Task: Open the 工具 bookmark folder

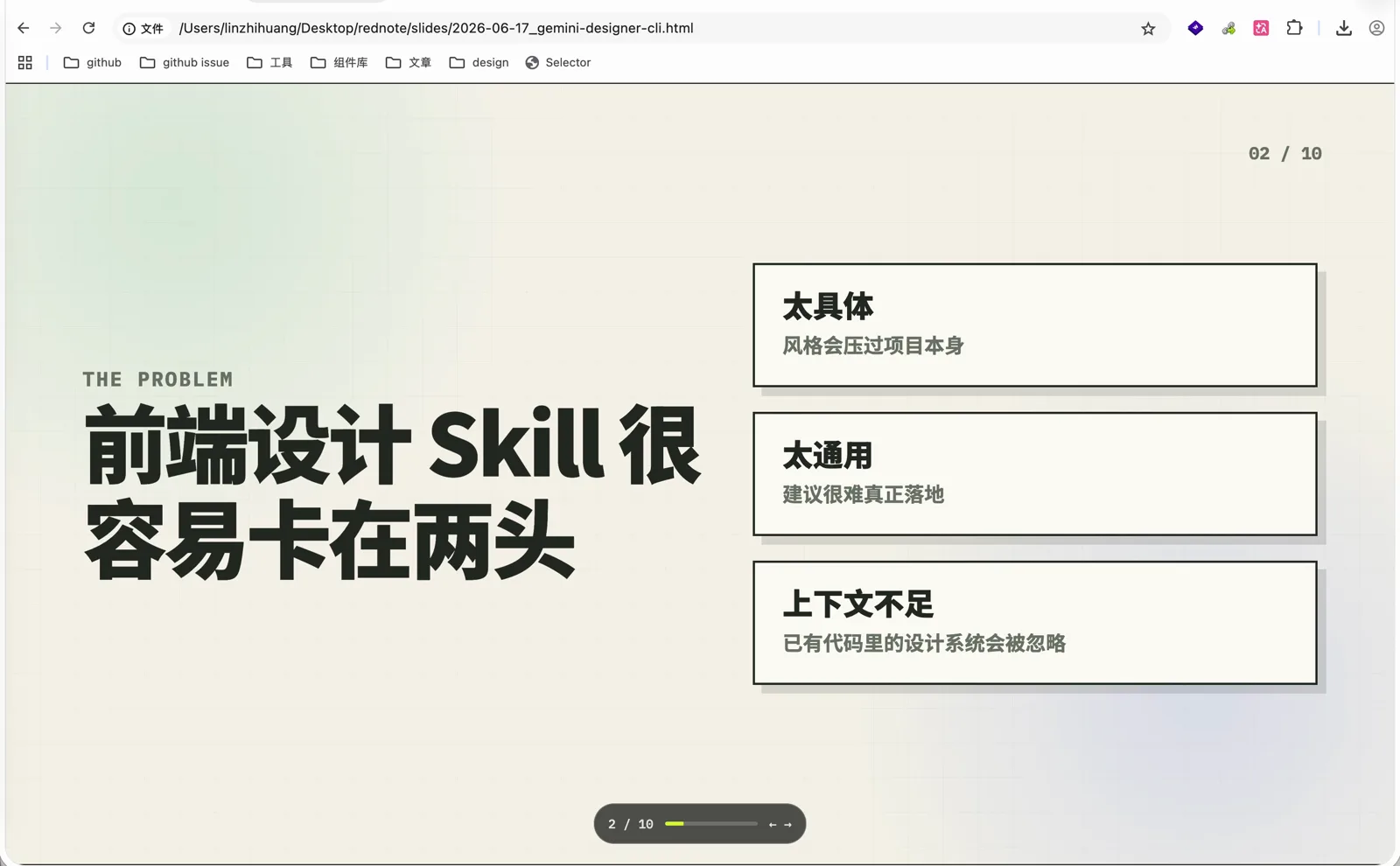Action: click(269, 62)
